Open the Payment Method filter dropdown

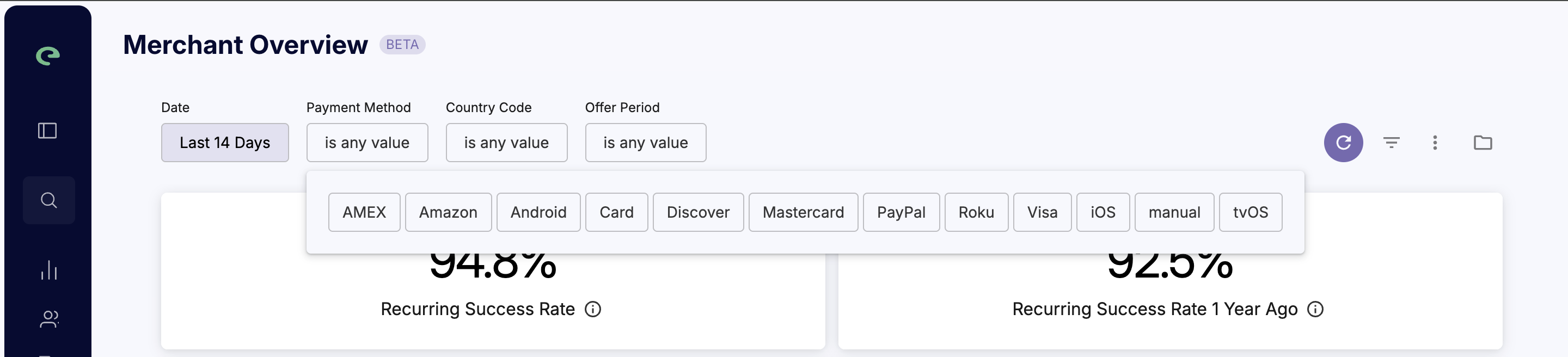(367, 143)
